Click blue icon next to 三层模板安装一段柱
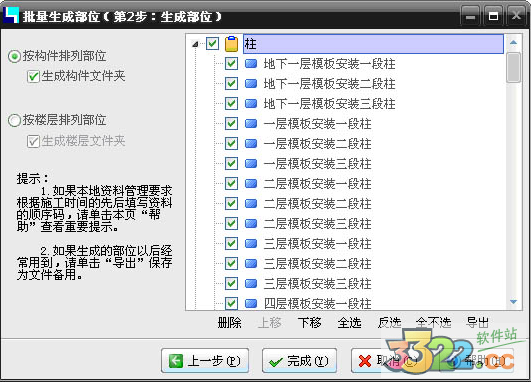 [x=251, y=243]
